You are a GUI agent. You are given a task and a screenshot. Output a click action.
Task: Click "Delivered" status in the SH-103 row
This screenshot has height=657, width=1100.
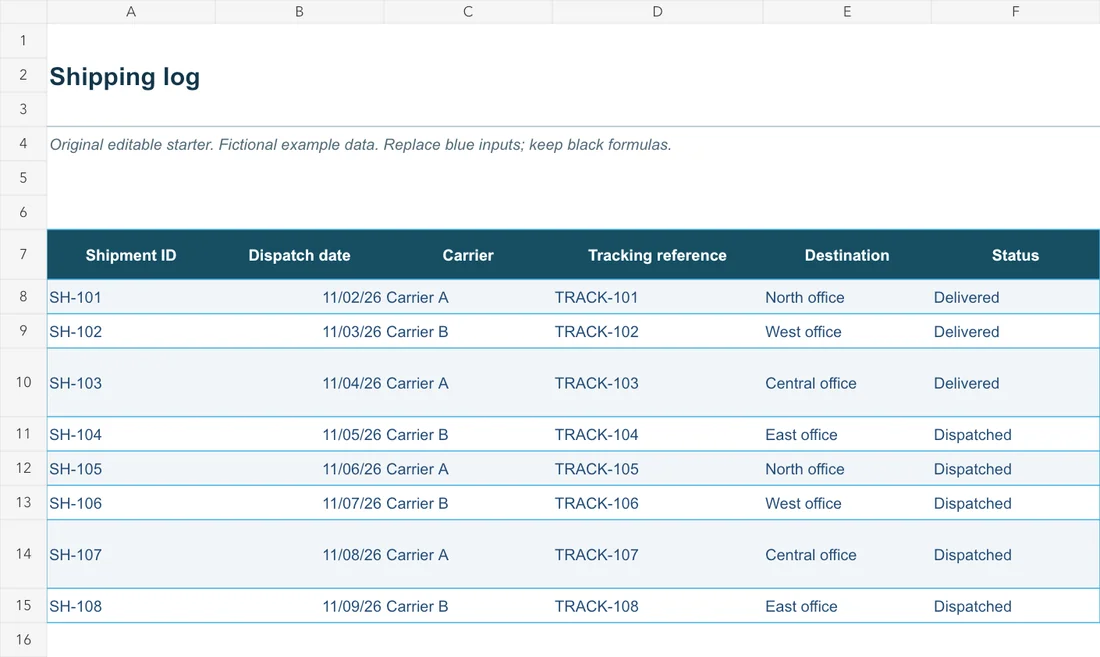click(966, 384)
